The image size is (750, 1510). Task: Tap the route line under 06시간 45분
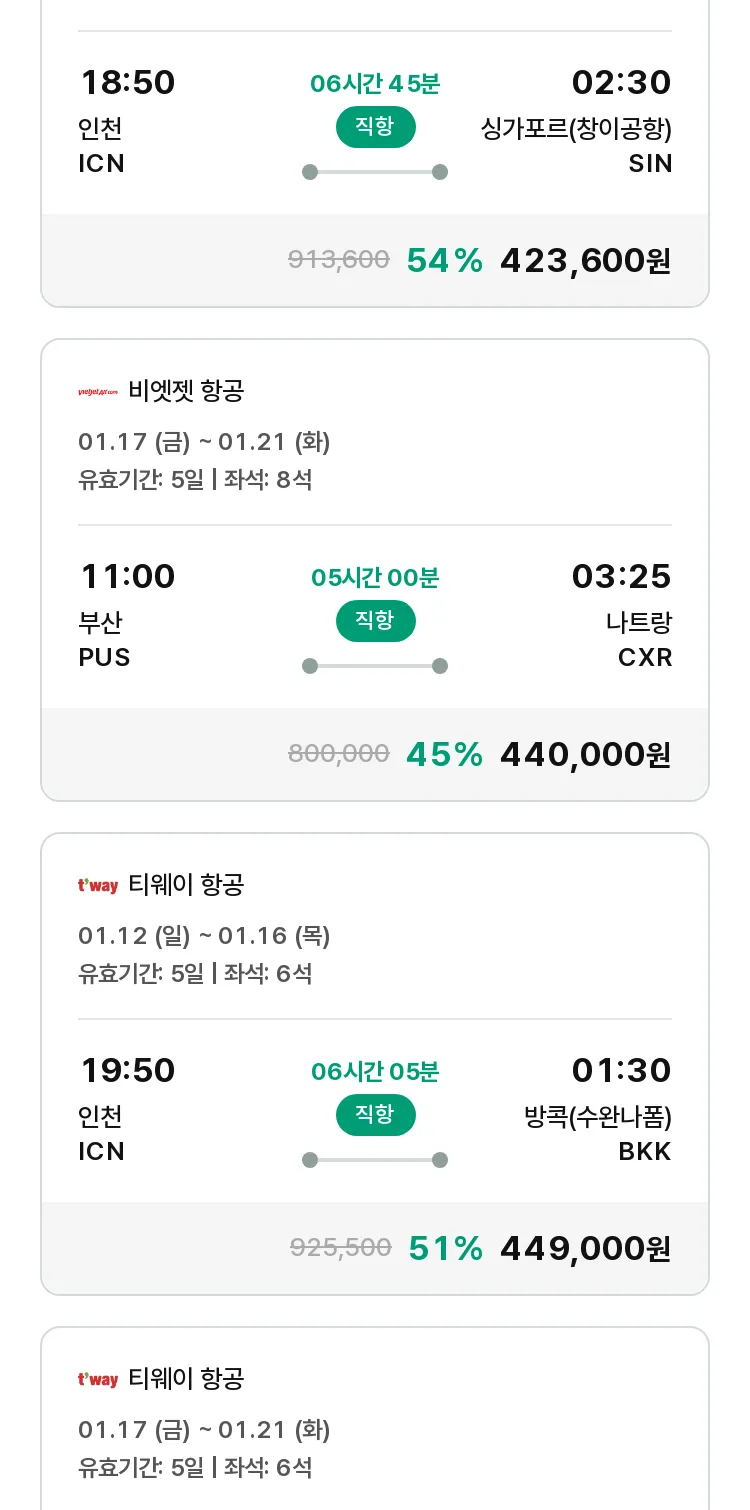tap(375, 172)
